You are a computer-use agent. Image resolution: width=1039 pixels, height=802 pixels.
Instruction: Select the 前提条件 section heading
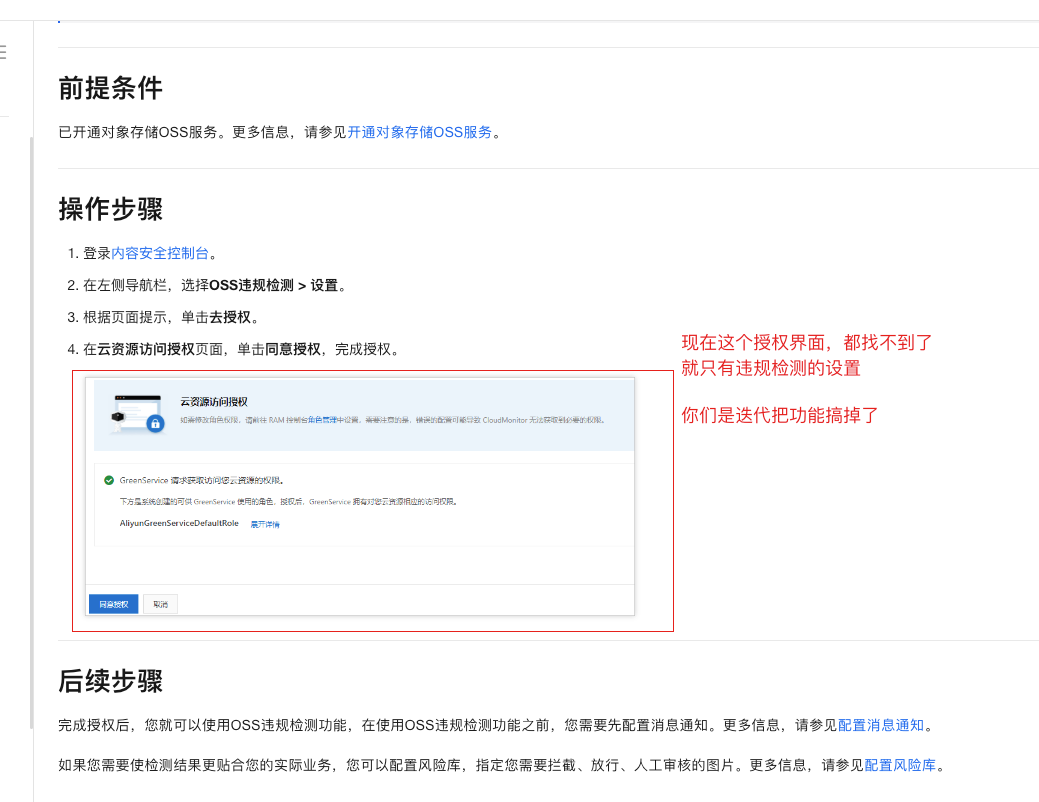click(110, 89)
